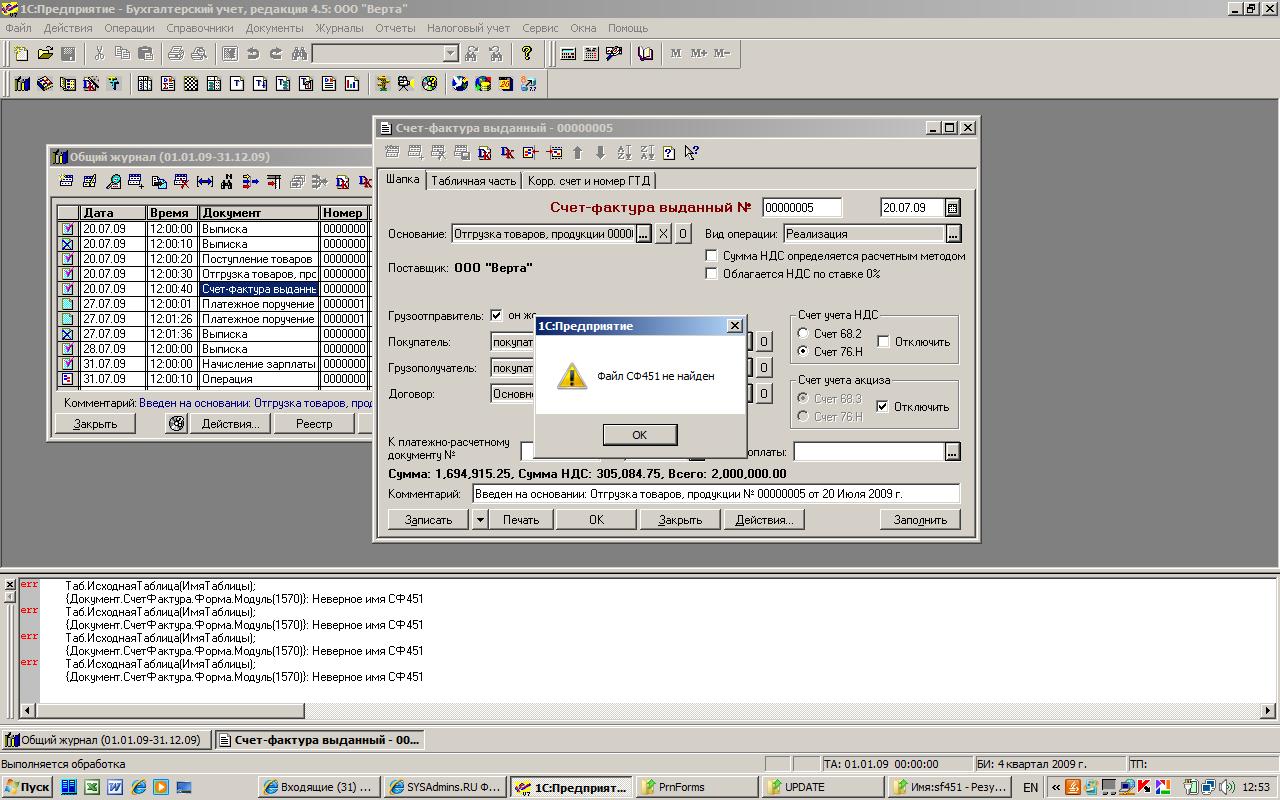Click the Paste clipboard toolbar icon
Image resolution: width=1280 pixels, height=800 pixels.
pos(145,54)
